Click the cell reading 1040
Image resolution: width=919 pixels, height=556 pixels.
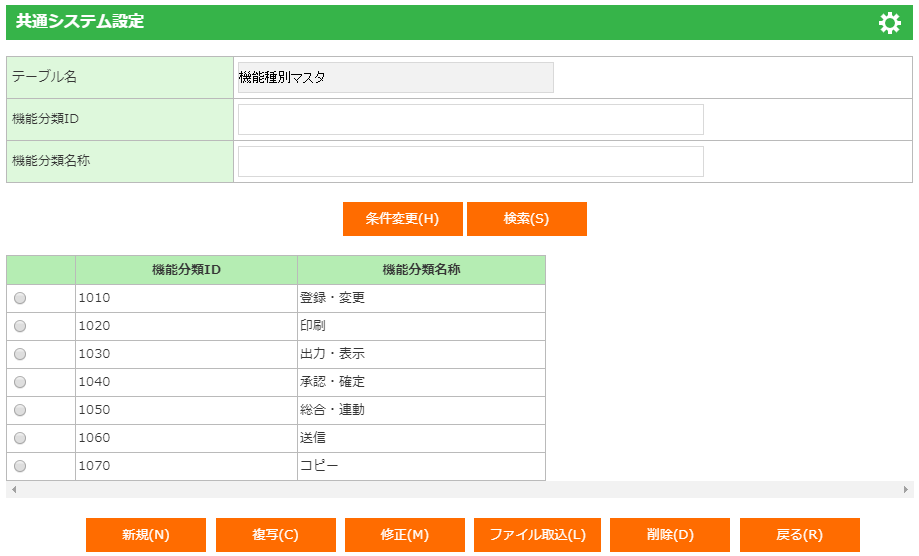(x=186, y=382)
